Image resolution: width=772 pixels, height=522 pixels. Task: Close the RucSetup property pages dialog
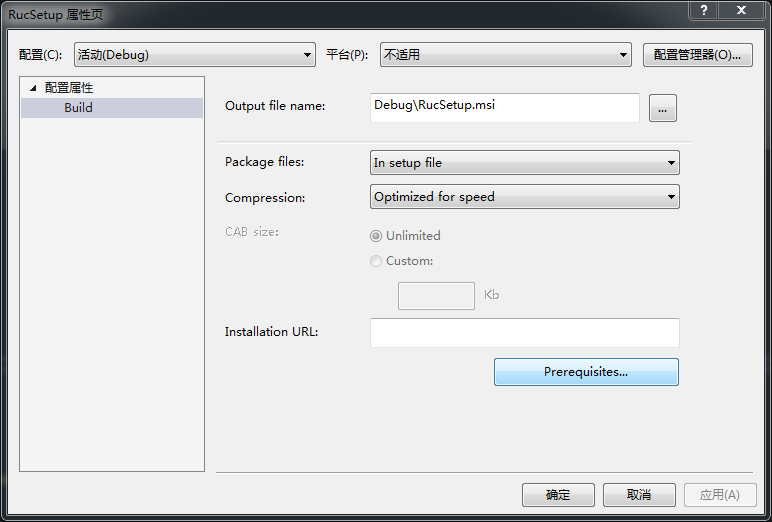coord(741,9)
